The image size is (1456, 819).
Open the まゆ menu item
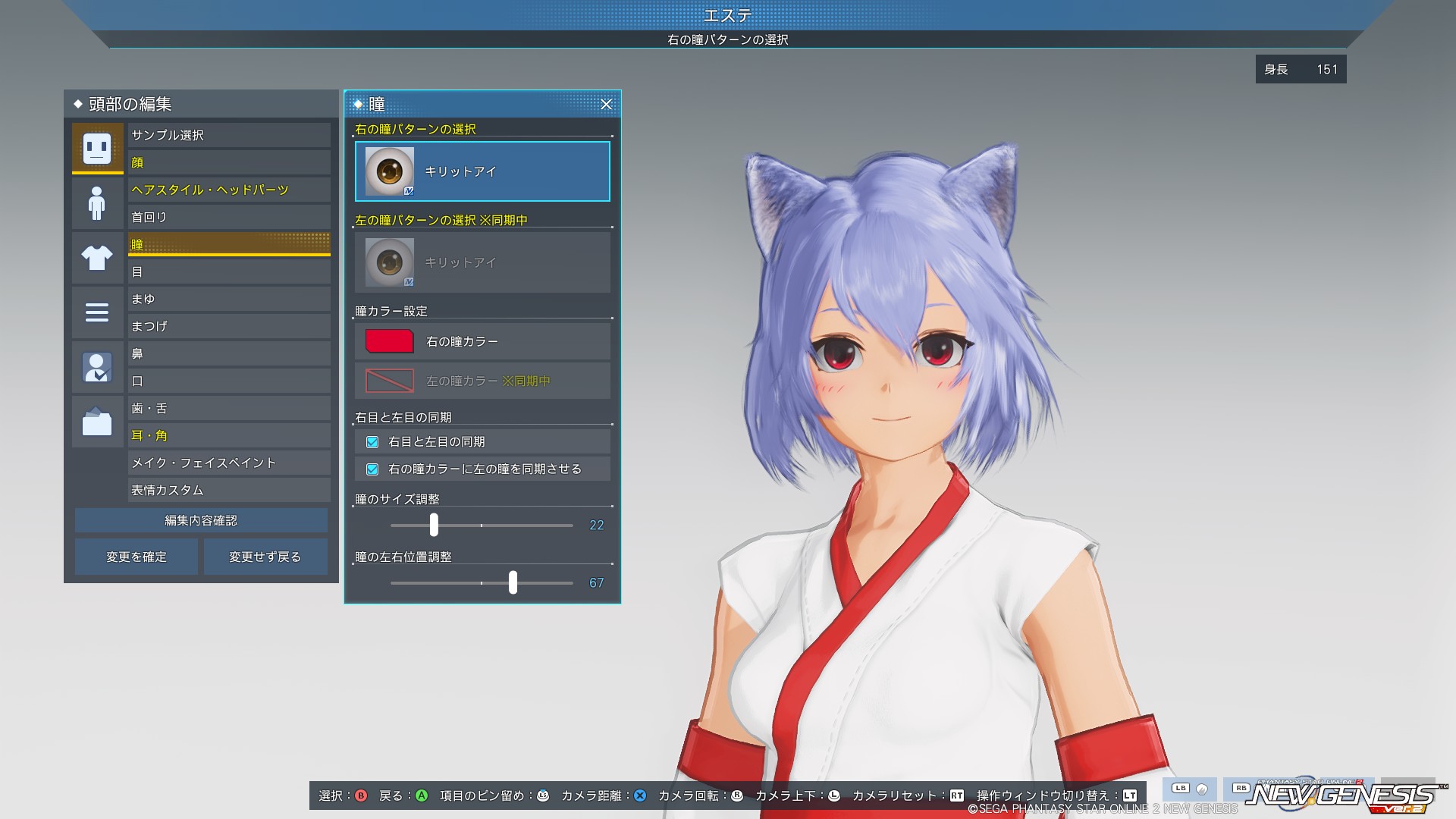point(229,299)
